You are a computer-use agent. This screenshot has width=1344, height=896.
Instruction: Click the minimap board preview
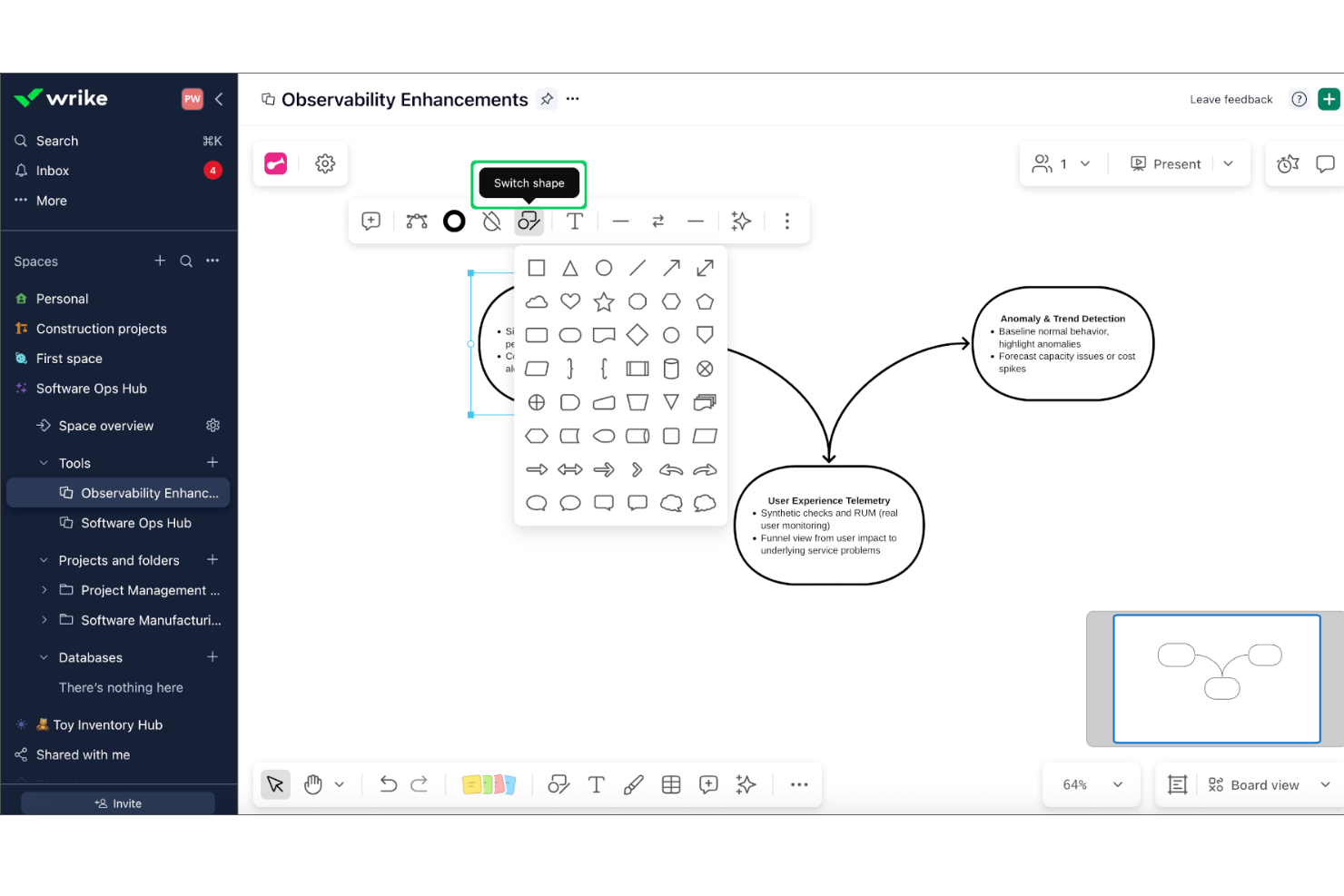[1217, 679]
